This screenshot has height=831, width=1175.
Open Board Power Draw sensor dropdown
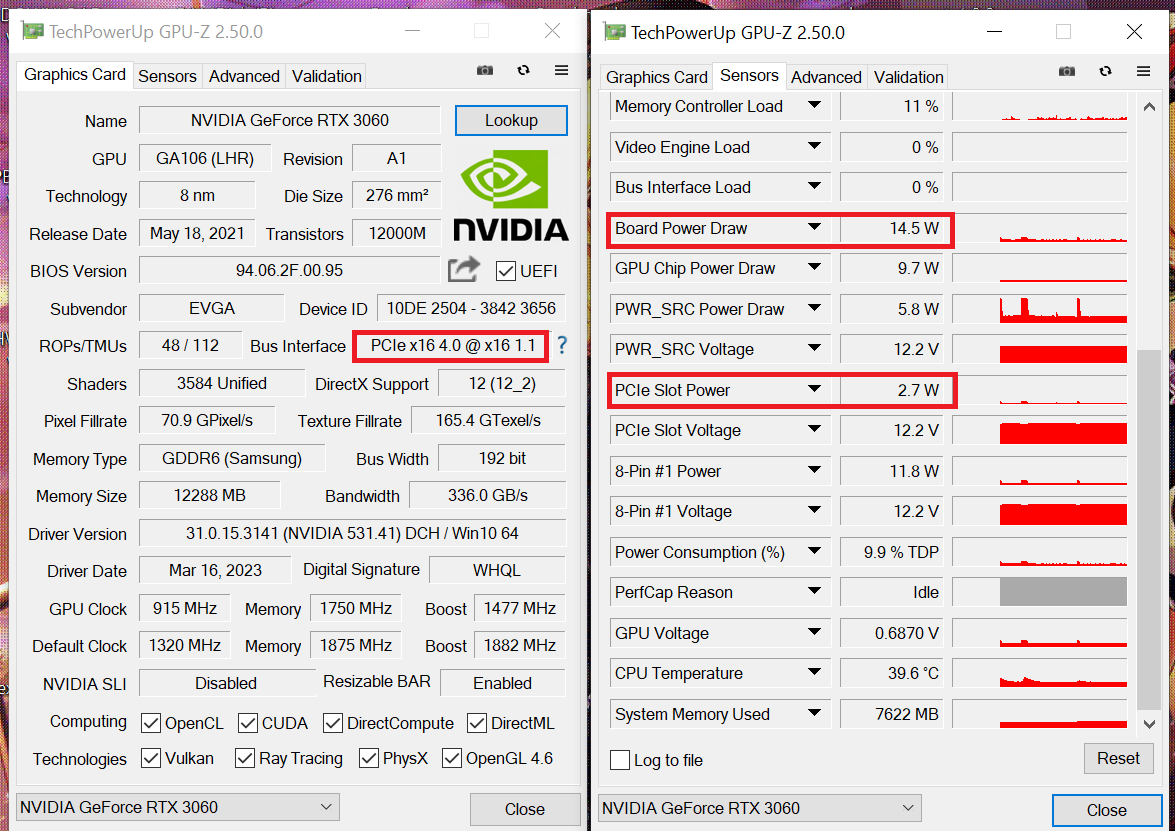point(814,227)
